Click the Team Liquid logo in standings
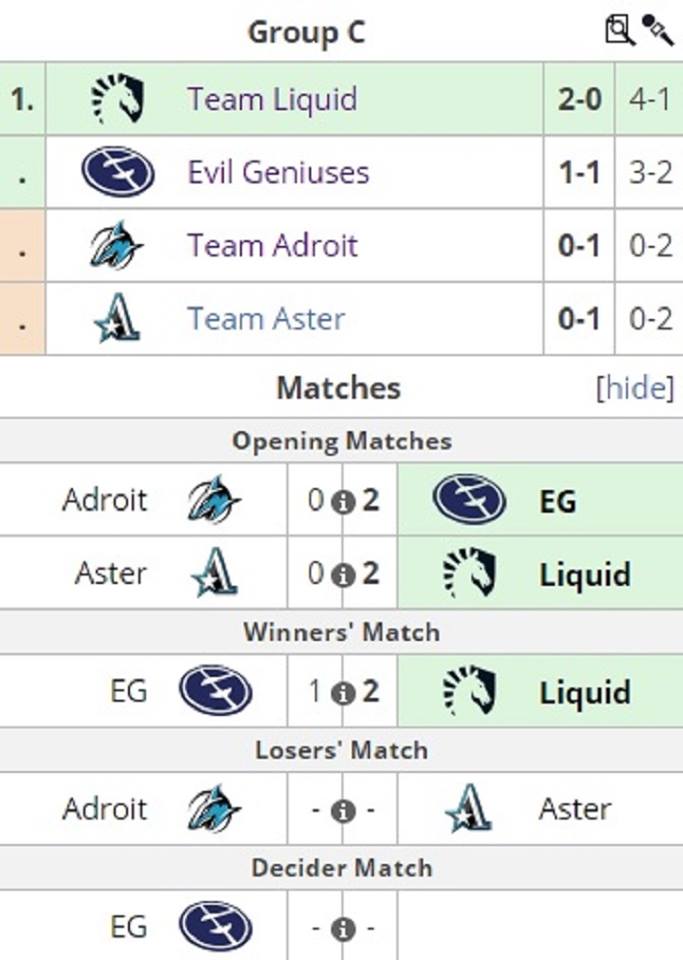 click(117, 98)
